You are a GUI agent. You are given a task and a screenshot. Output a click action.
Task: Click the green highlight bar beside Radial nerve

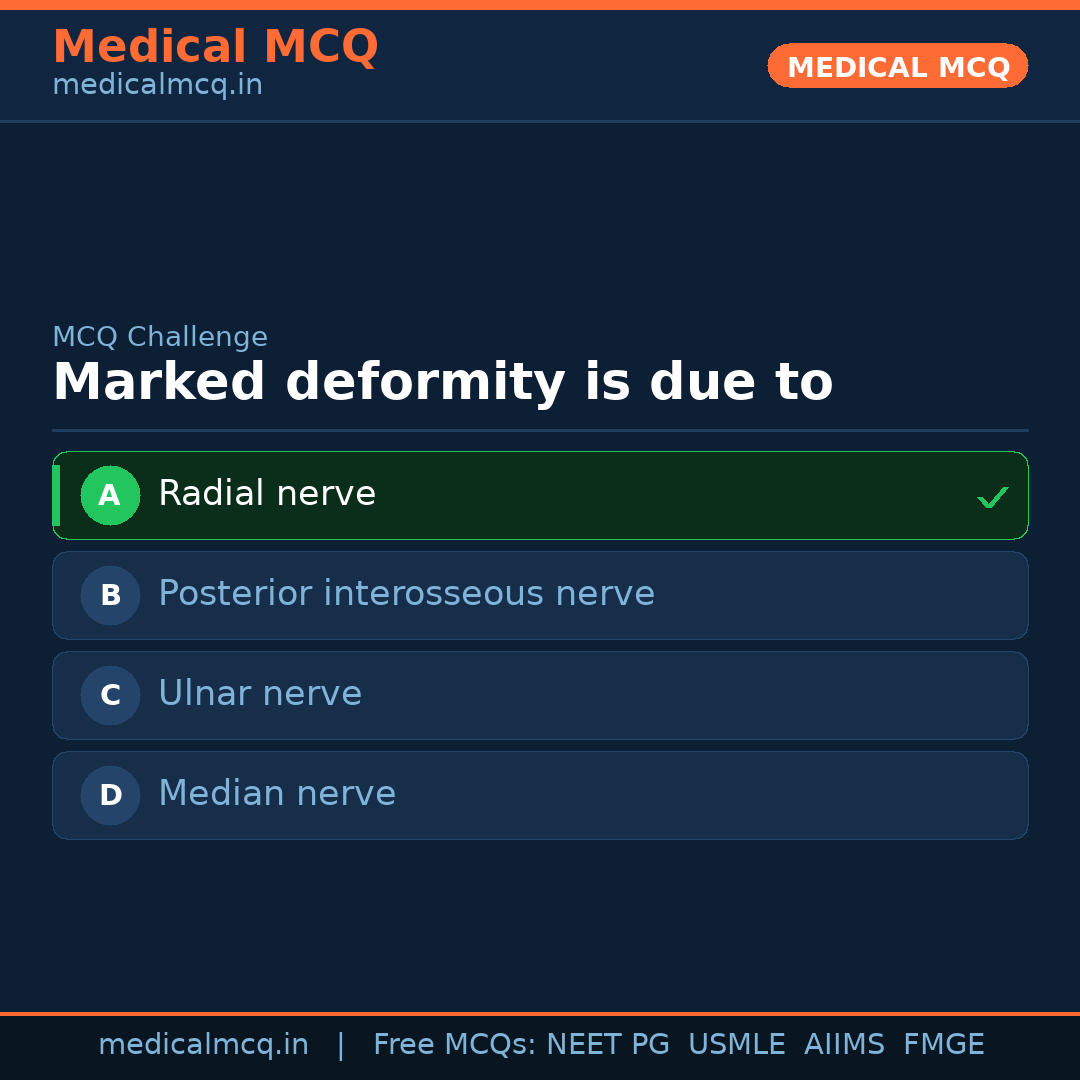57,495
